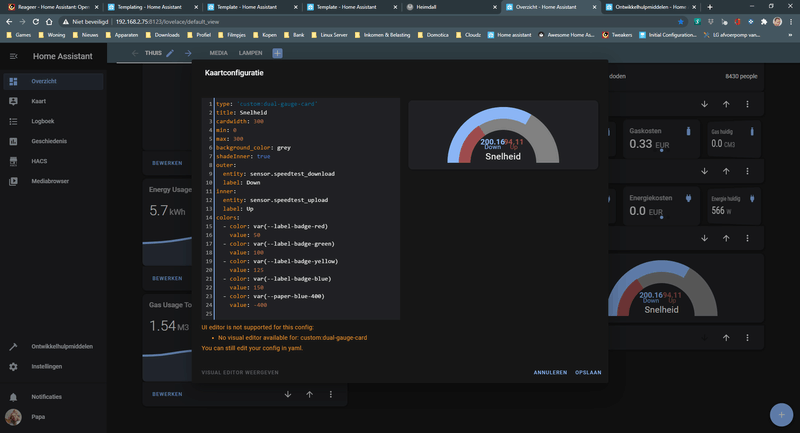
Task: Click the Energie huidig 566 W card
Action: click(733, 206)
